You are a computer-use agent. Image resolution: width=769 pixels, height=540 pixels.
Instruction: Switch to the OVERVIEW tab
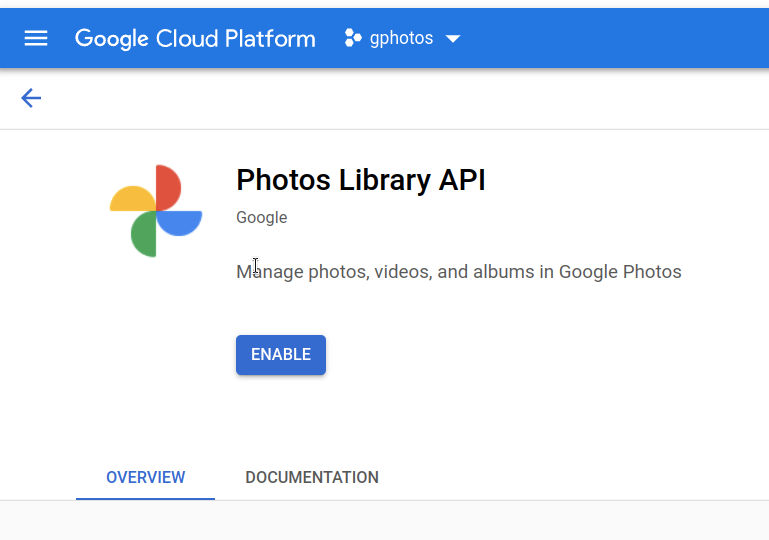(145, 477)
